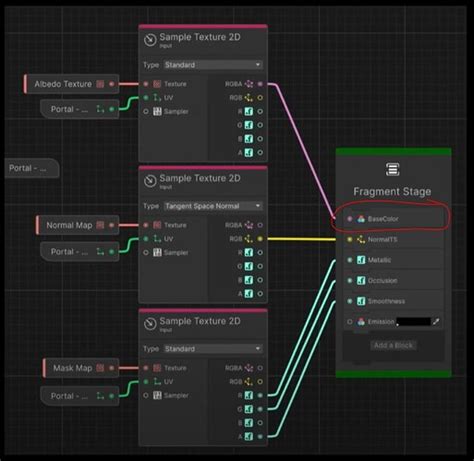Click the Emission input port
Image resolution: width=474 pixels, height=461 pixels.
349,322
